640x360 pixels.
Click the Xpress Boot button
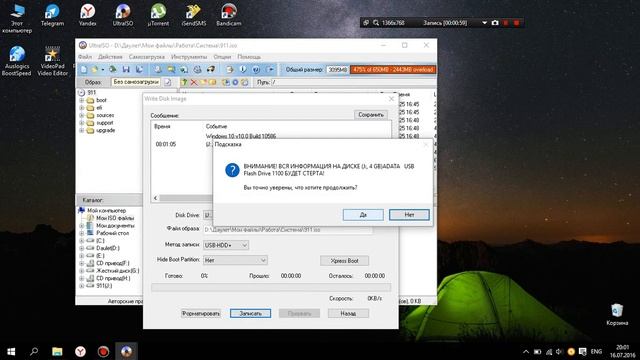tap(344, 260)
